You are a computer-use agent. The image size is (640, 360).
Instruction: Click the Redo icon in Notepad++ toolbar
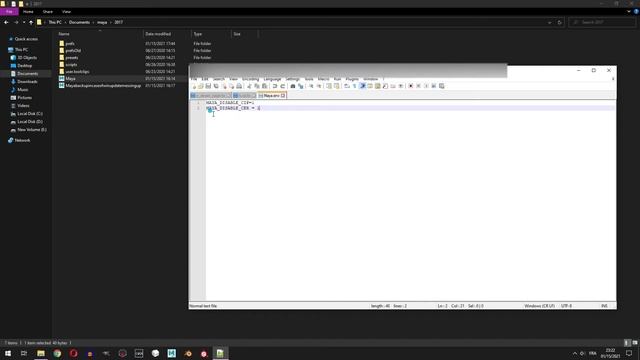(282, 86)
